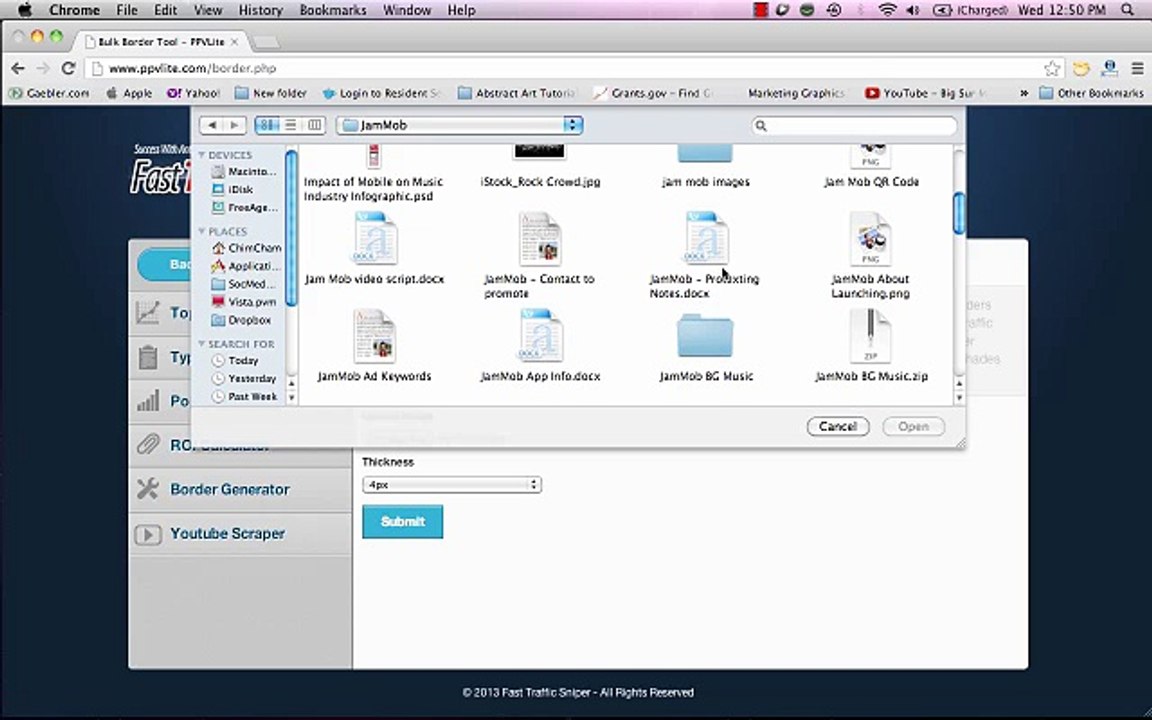Switch file dialog to icon view

tap(267, 125)
